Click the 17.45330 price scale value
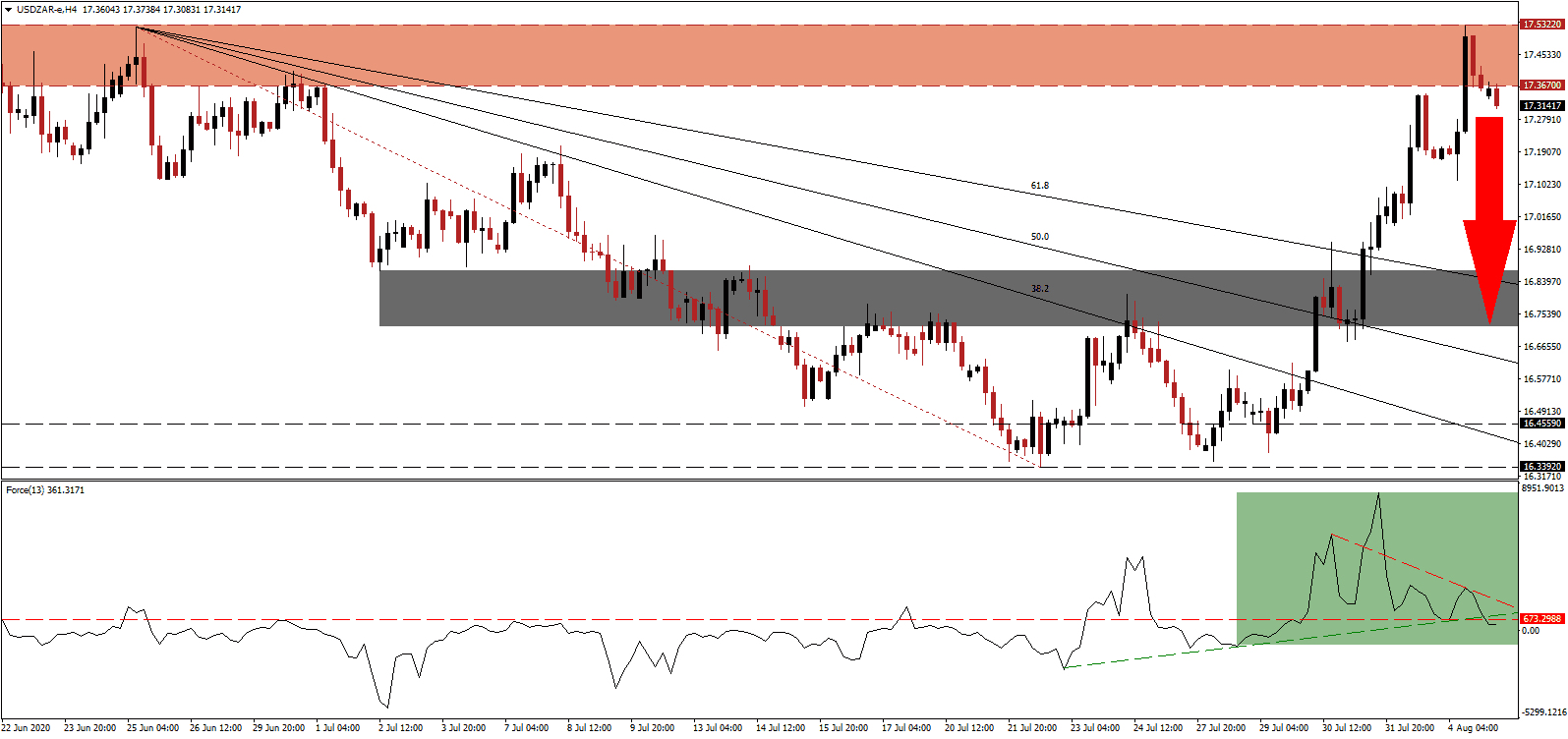Screen dimensions: 1568x739 click(x=1541, y=55)
